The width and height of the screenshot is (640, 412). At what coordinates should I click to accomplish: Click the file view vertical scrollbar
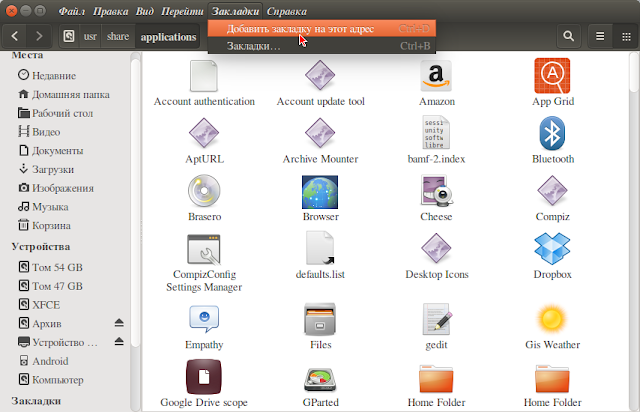tap(634, 73)
